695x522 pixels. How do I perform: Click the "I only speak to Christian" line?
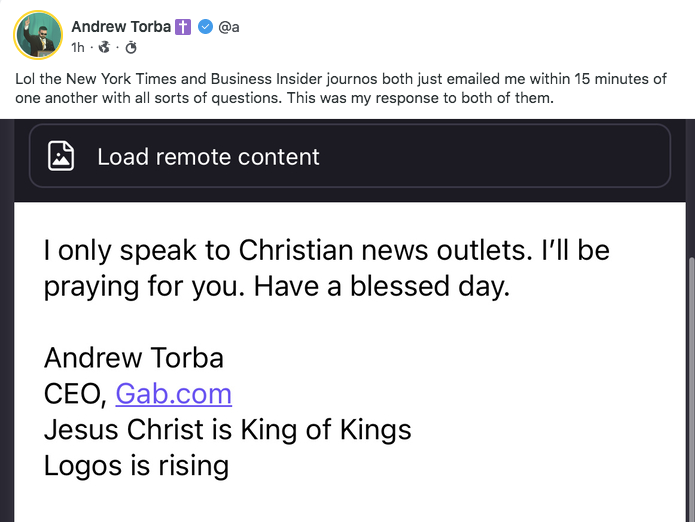point(326,249)
